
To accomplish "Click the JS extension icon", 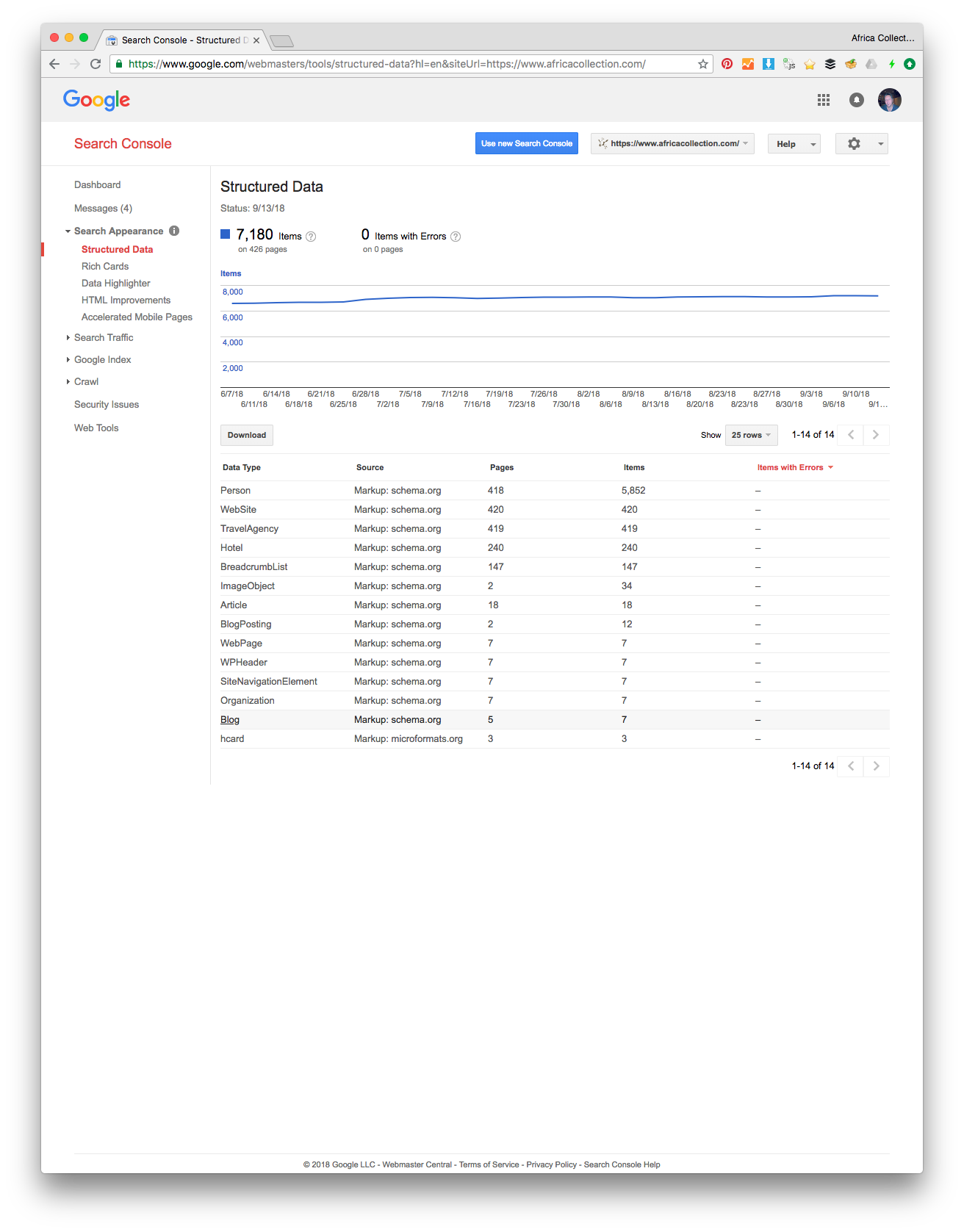I will 789,64.
